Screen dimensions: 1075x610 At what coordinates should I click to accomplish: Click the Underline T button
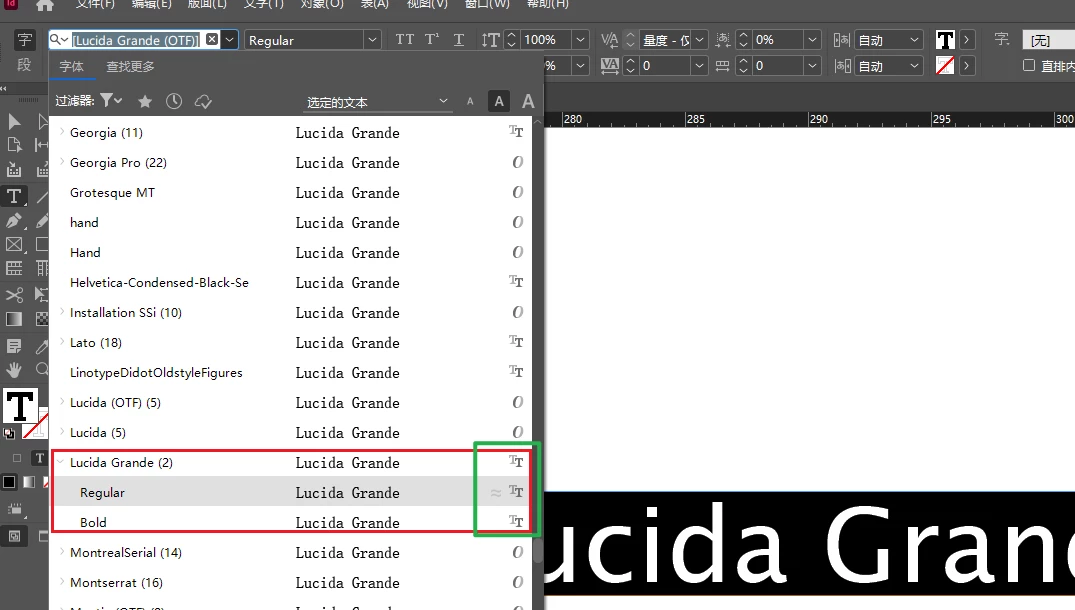(459, 40)
